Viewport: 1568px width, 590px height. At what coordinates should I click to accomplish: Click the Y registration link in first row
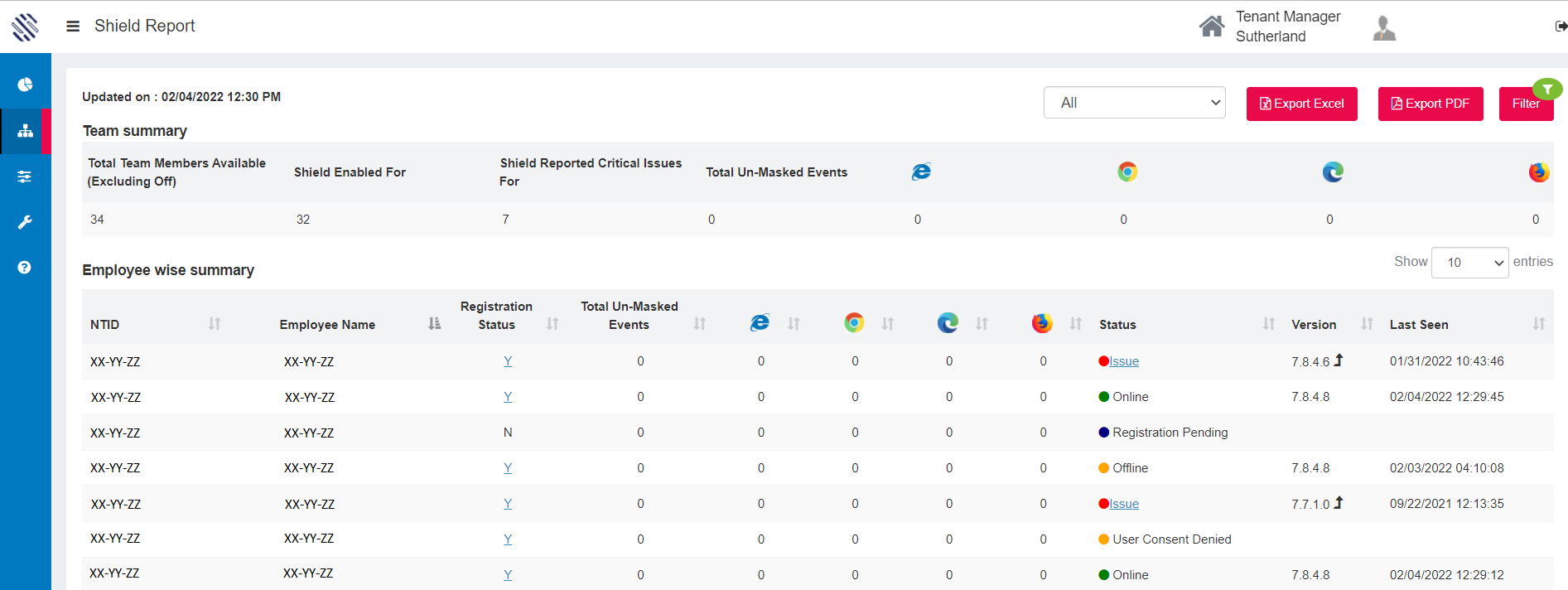click(x=508, y=361)
